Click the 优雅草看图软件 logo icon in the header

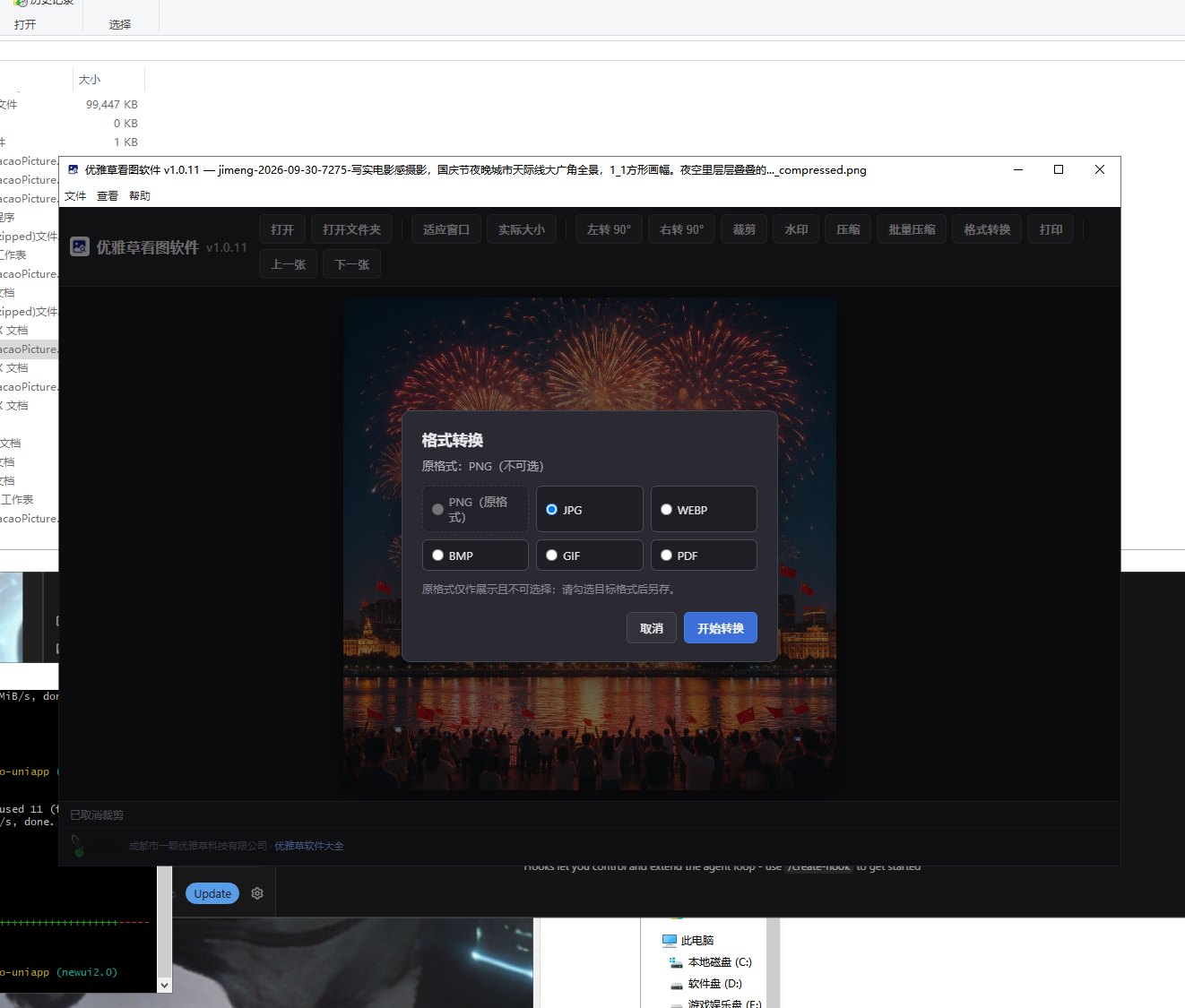point(80,246)
